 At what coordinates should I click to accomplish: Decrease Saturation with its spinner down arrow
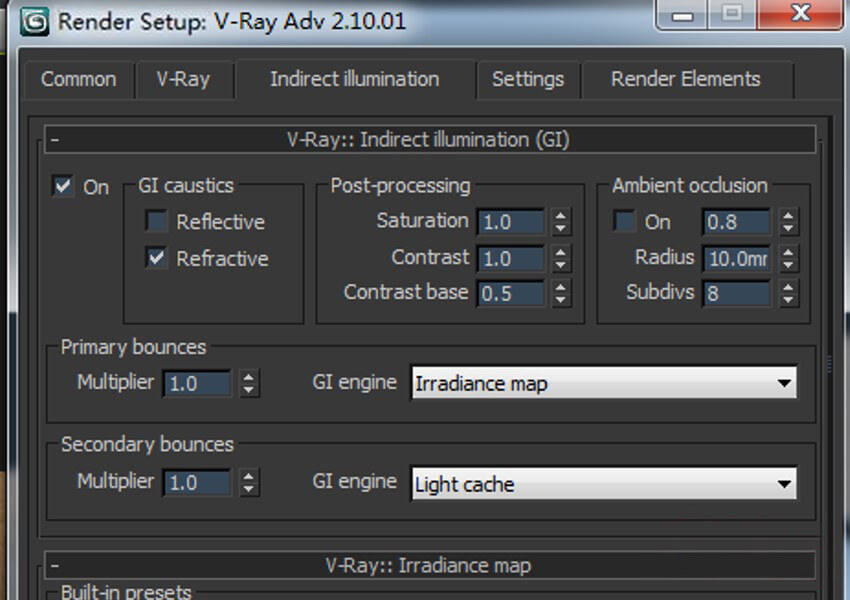pyautogui.click(x=561, y=228)
